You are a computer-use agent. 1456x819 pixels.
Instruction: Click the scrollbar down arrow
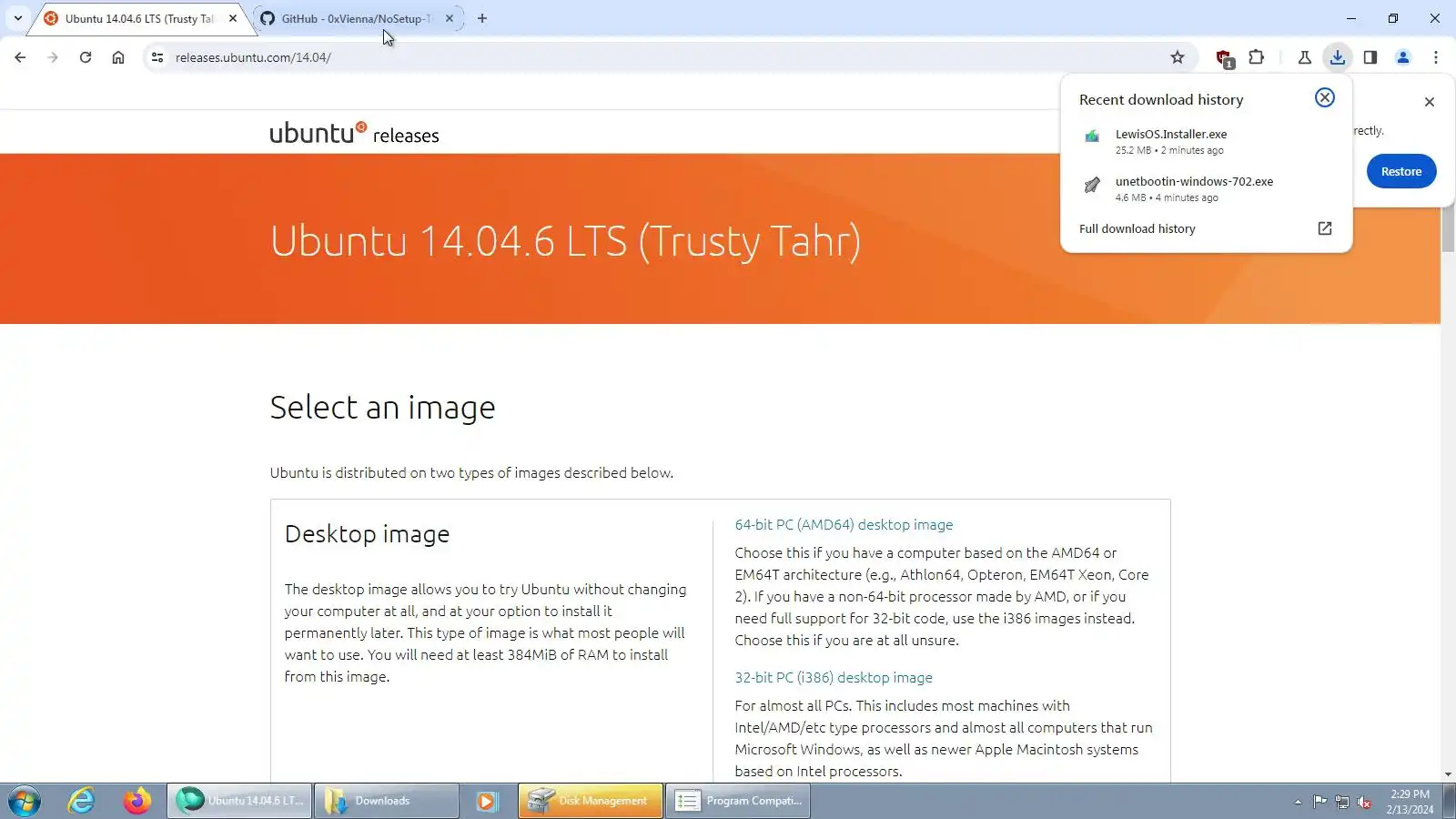click(1448, 774)
